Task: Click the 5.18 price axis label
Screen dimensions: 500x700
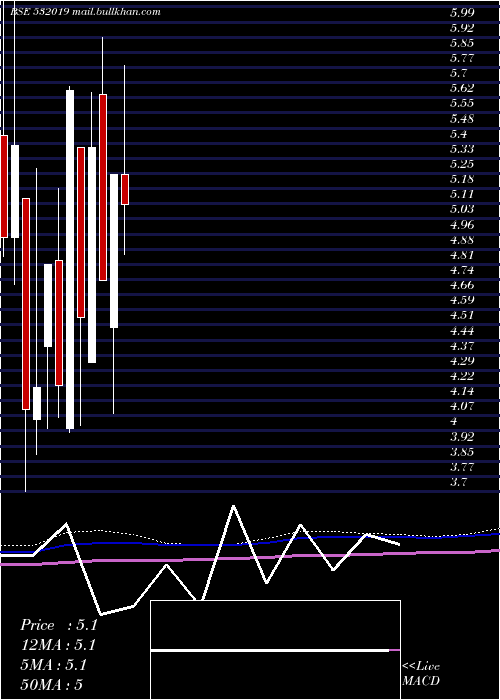Action: click(462, 179)
